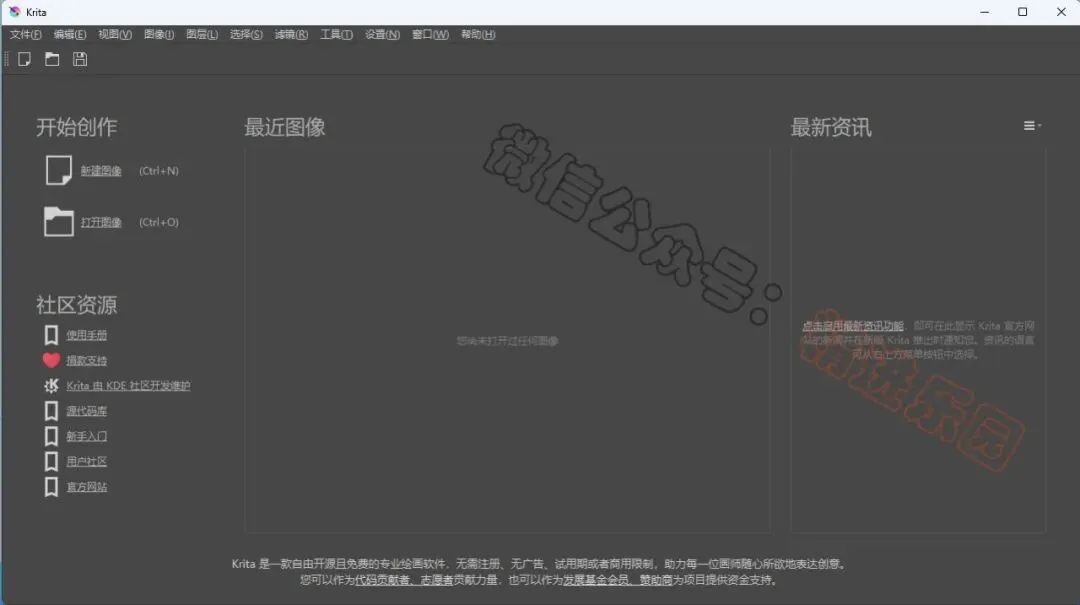
Task: Click the bookmark icon beside 官方网站
Action: pos(51,486)
